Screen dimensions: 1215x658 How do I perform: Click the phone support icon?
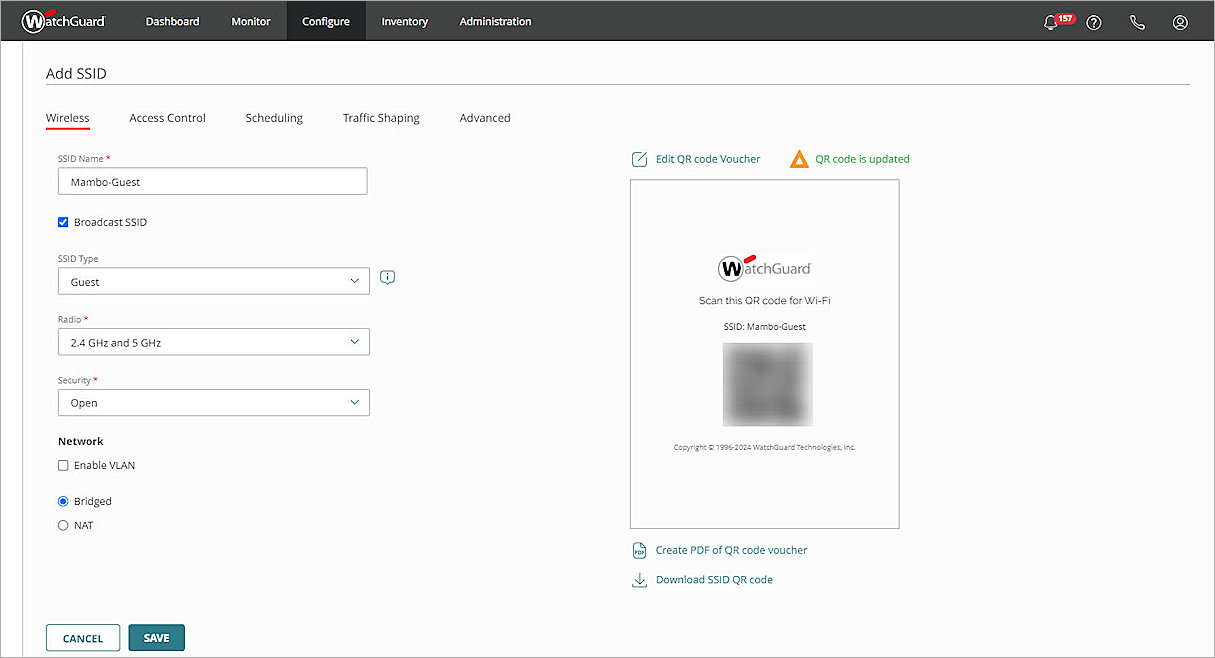point(1137,22)
